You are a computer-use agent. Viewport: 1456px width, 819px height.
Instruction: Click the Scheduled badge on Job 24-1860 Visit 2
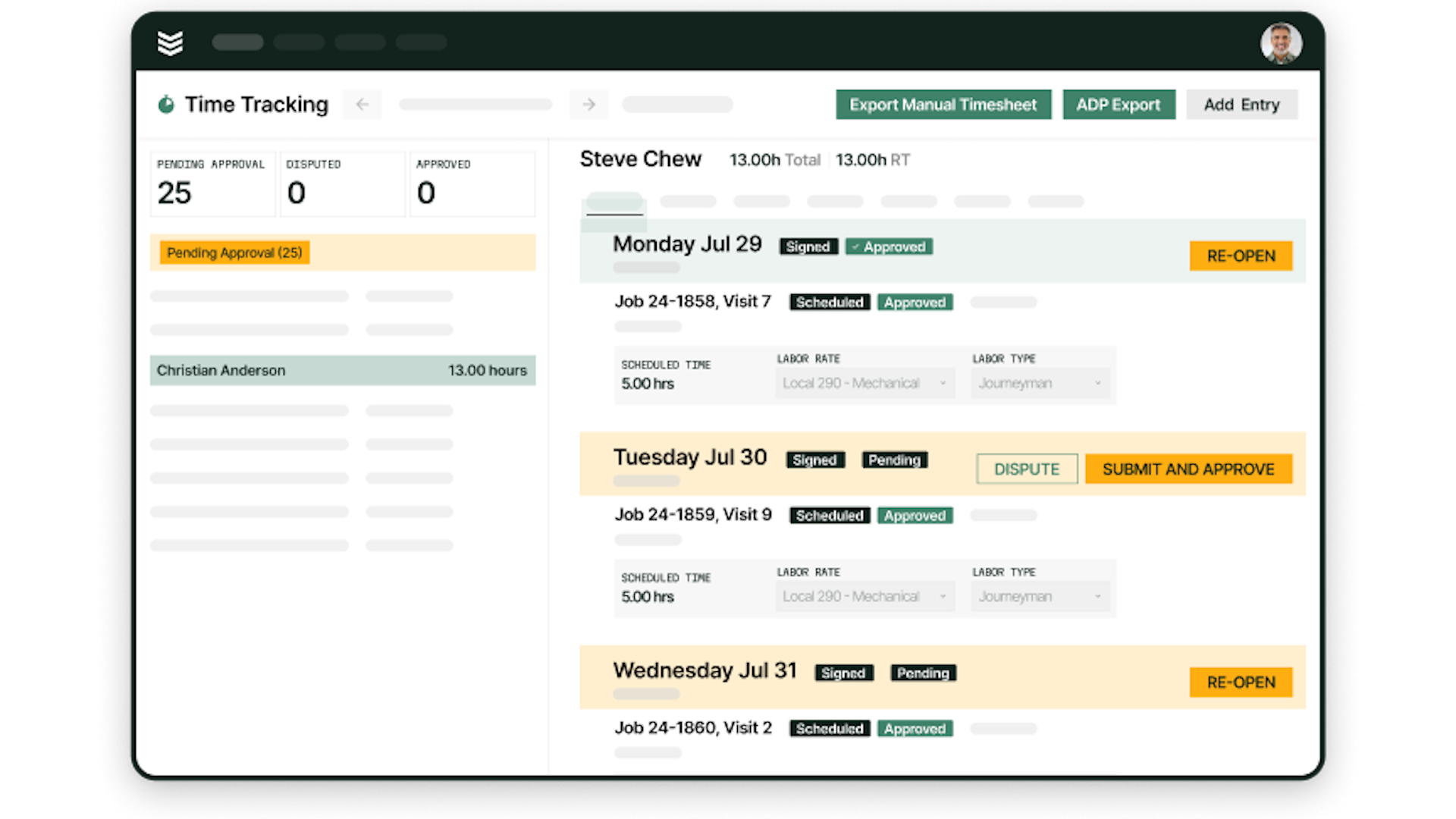[829, 728]
